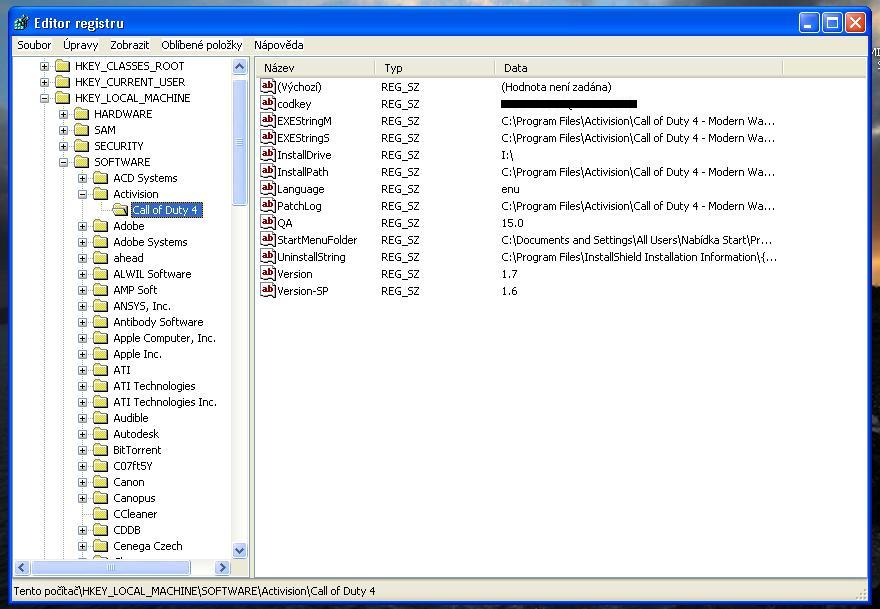
Task: Click the tree scroll down arrow
Action: coord(240,551)
